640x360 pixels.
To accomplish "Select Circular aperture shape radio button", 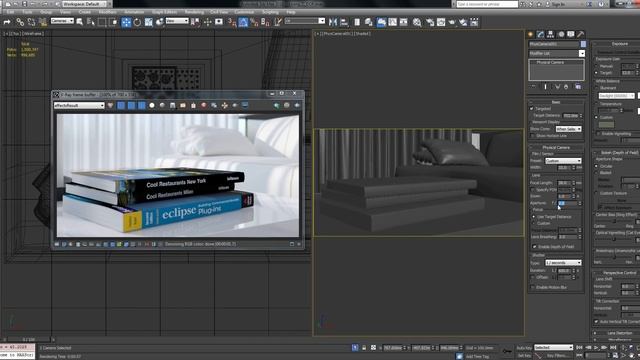I will tap(596, 166).
